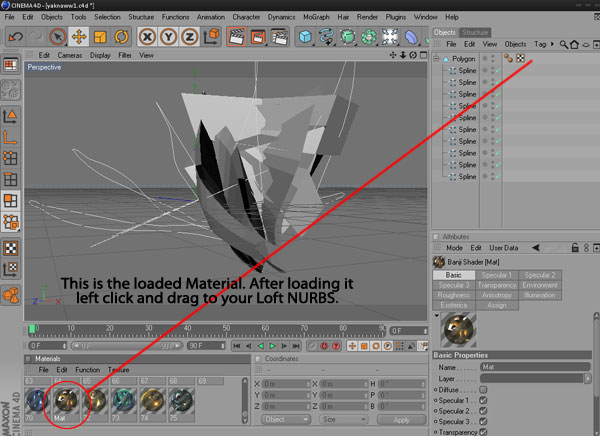The image size is (600, 436).
Task: Activate the Scale tool
Action: point(100,37)
